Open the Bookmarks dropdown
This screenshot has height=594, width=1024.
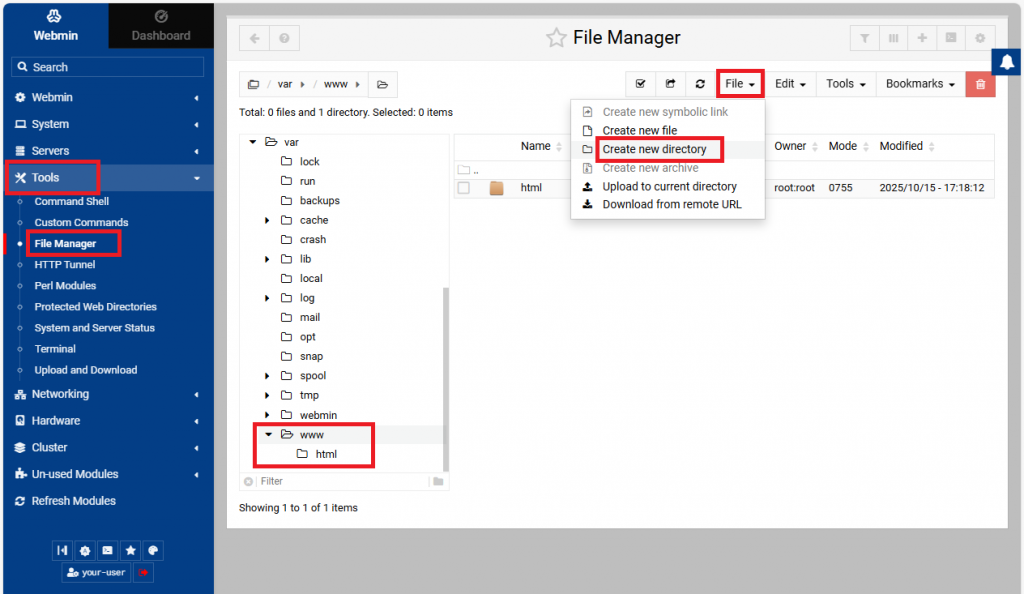tap(920, 84)
